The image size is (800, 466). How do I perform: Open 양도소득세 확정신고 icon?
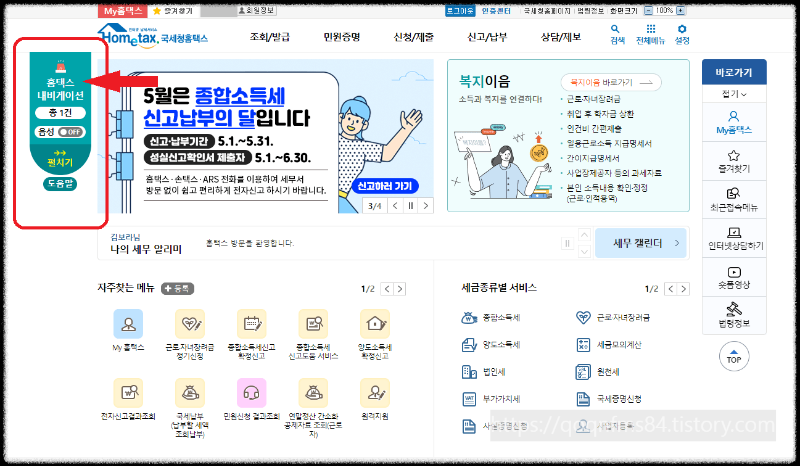pyautogui.click(x=375, y=324)
